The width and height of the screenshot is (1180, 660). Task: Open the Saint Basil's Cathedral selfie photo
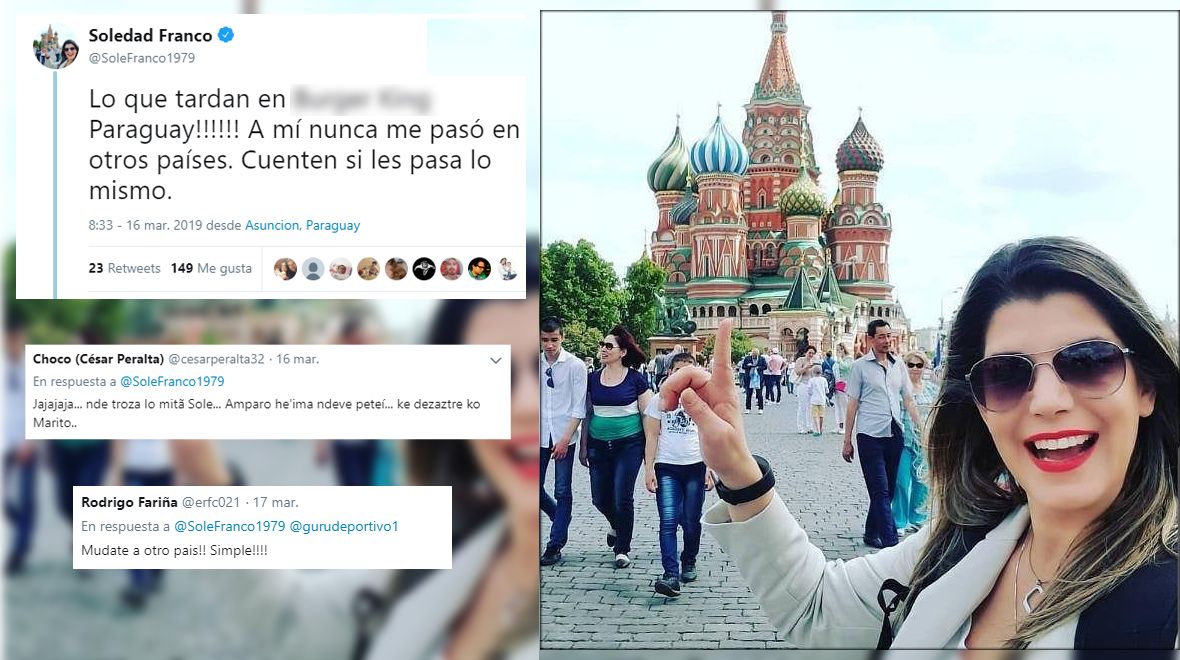(x=859, y=330)
